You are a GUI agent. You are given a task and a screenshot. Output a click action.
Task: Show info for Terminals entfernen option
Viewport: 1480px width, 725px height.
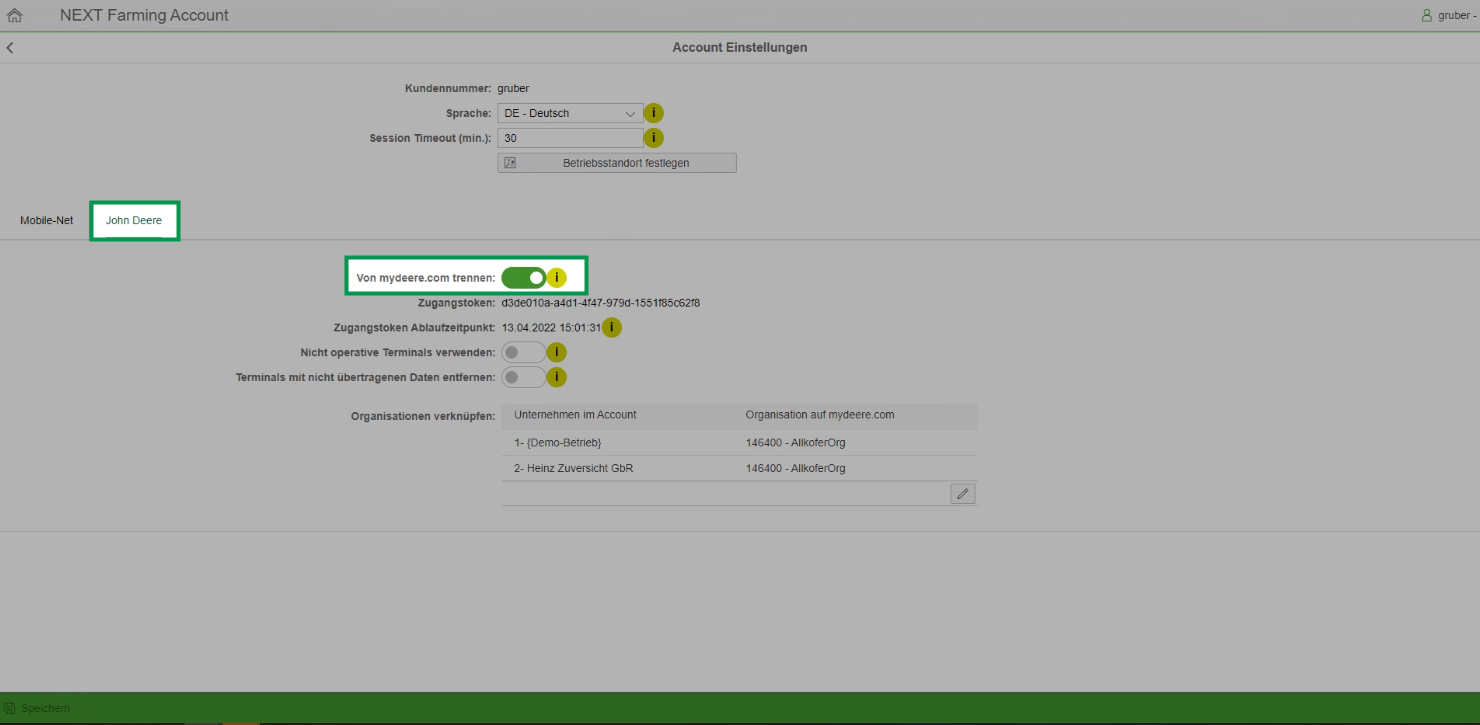(557, 377)
